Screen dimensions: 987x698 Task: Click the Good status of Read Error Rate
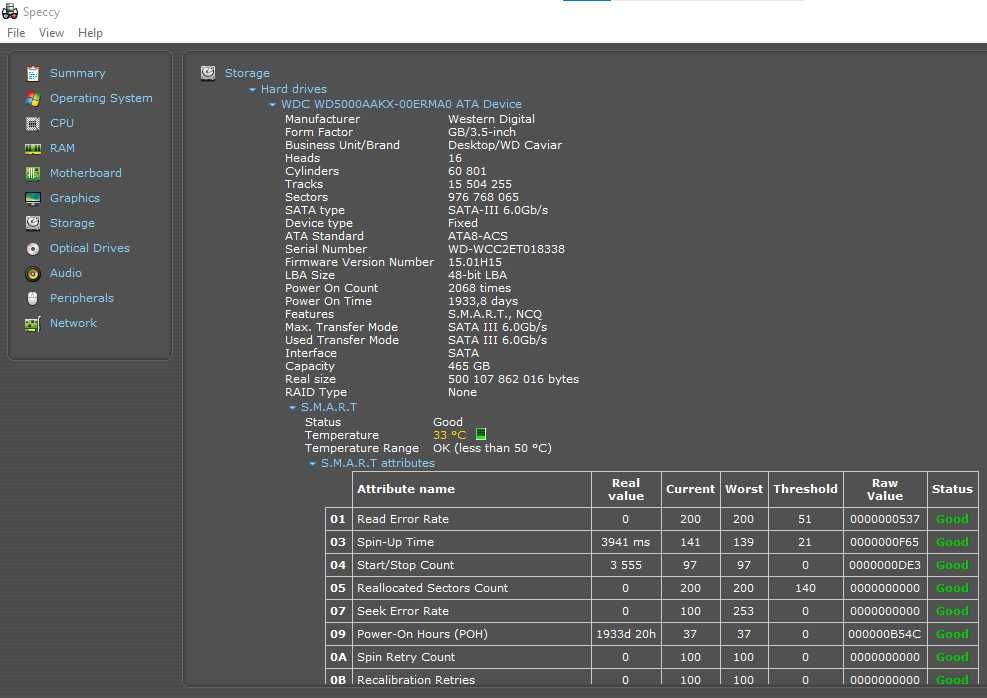[x=952, y=519]
